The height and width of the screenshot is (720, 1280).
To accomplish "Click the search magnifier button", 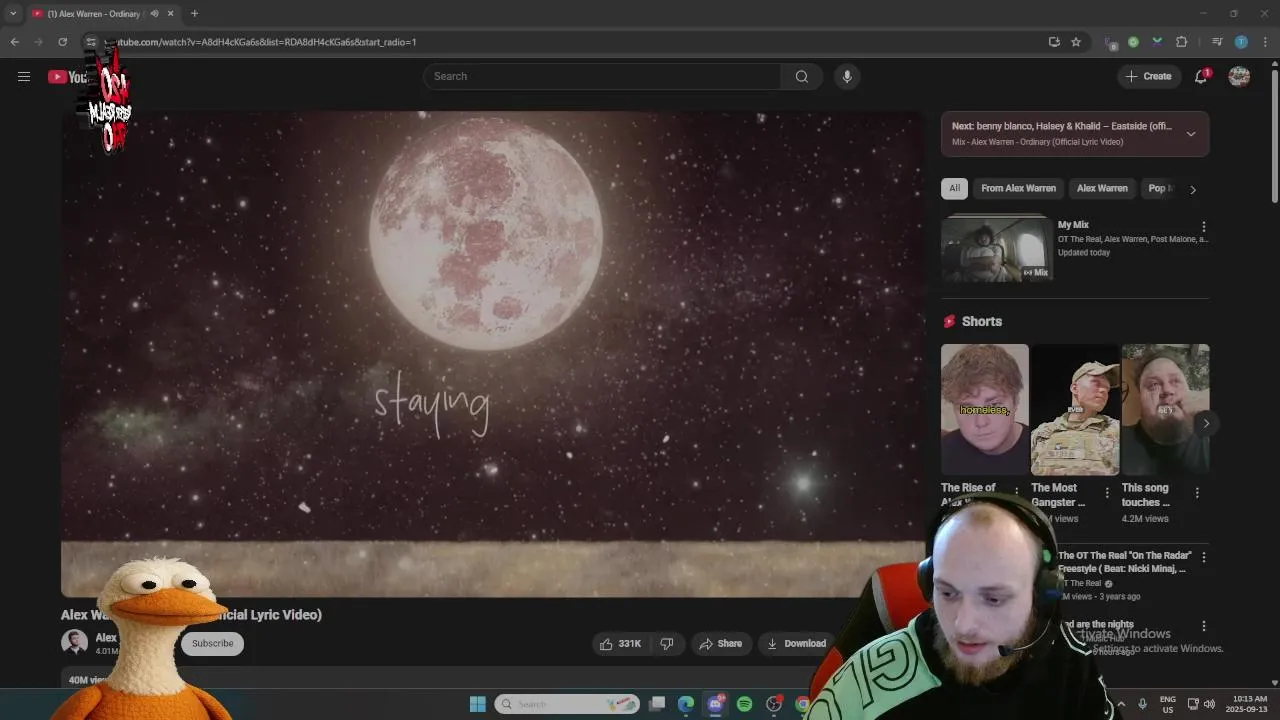I will [x=802, y=77].
